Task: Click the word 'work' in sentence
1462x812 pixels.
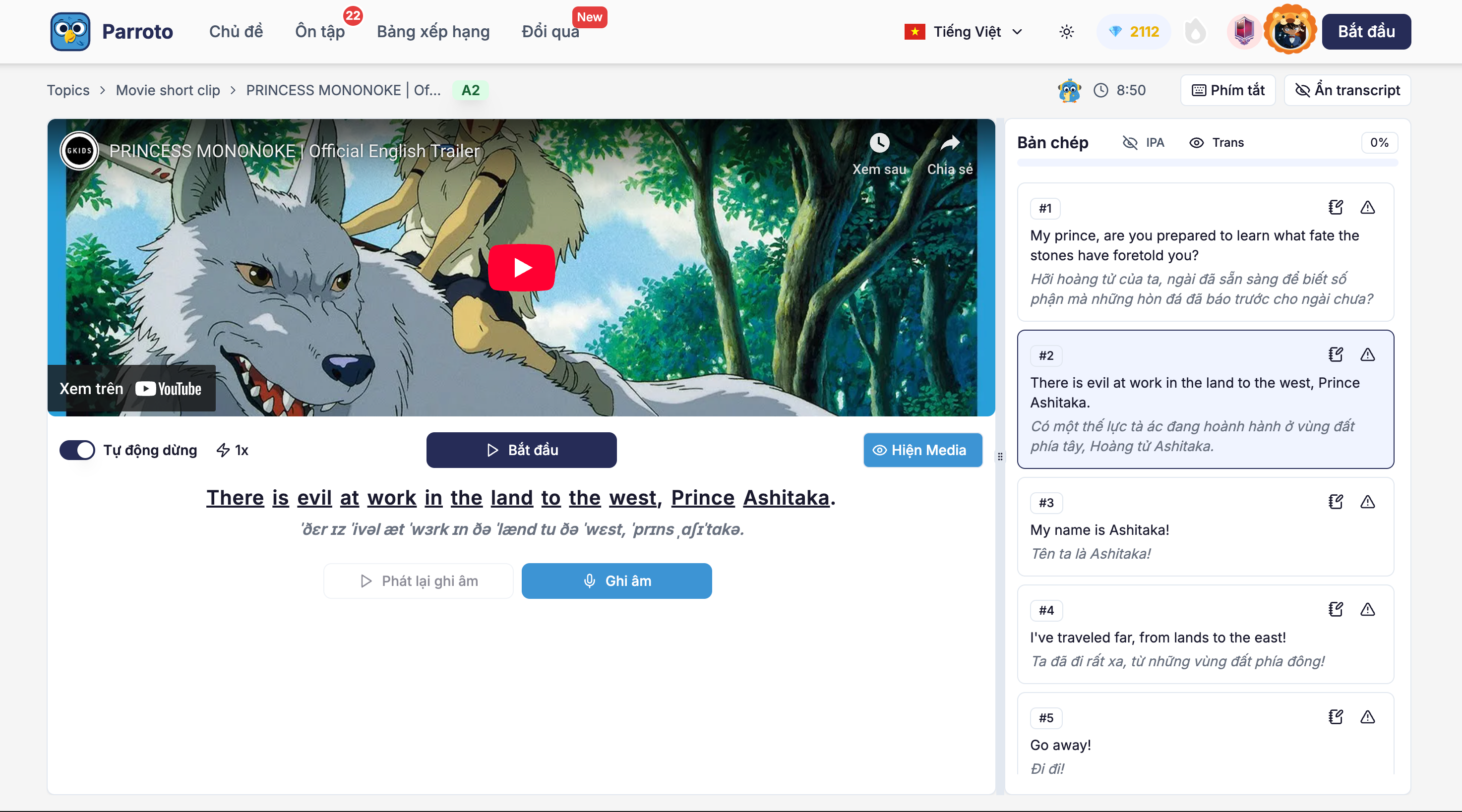Action: pos(392,498)
